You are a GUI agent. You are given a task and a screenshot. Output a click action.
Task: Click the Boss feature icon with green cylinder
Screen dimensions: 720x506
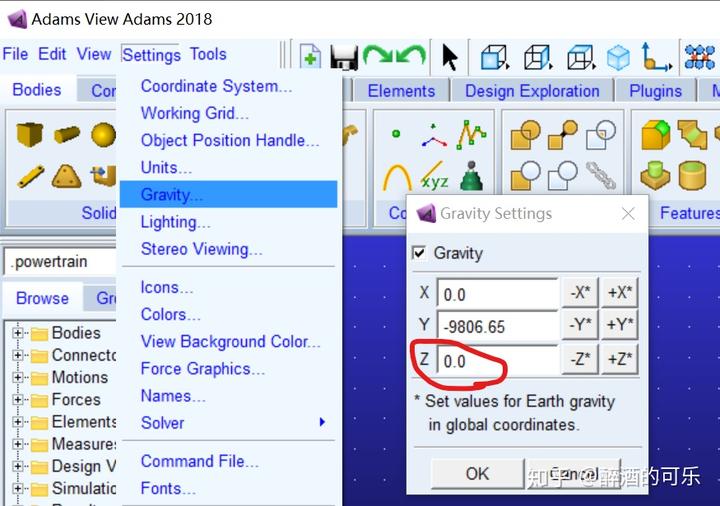655,175
